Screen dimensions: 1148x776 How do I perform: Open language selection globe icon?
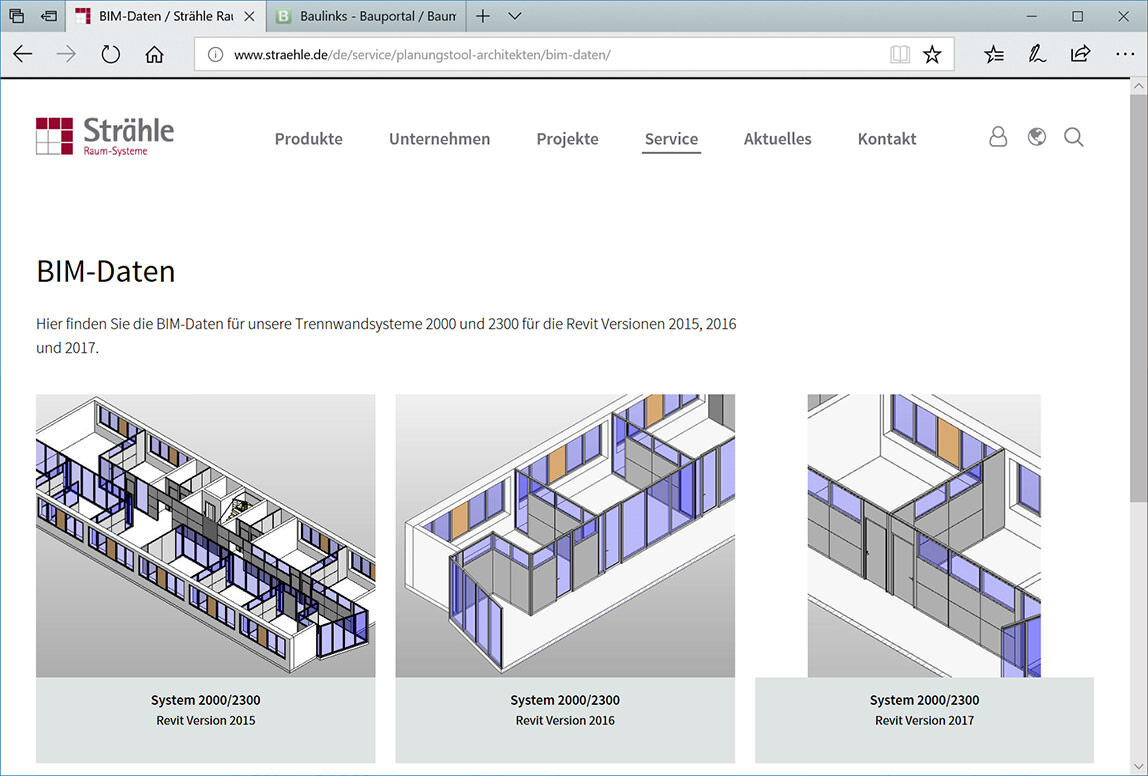[x=1037, y=137]
